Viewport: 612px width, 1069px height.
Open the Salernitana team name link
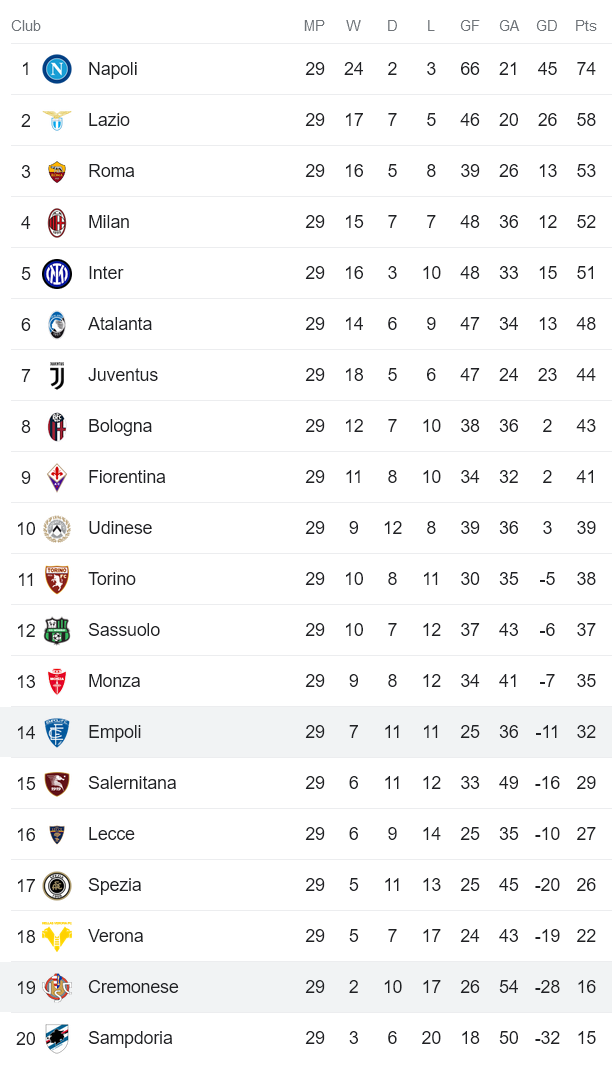click(x=132, y=783)
